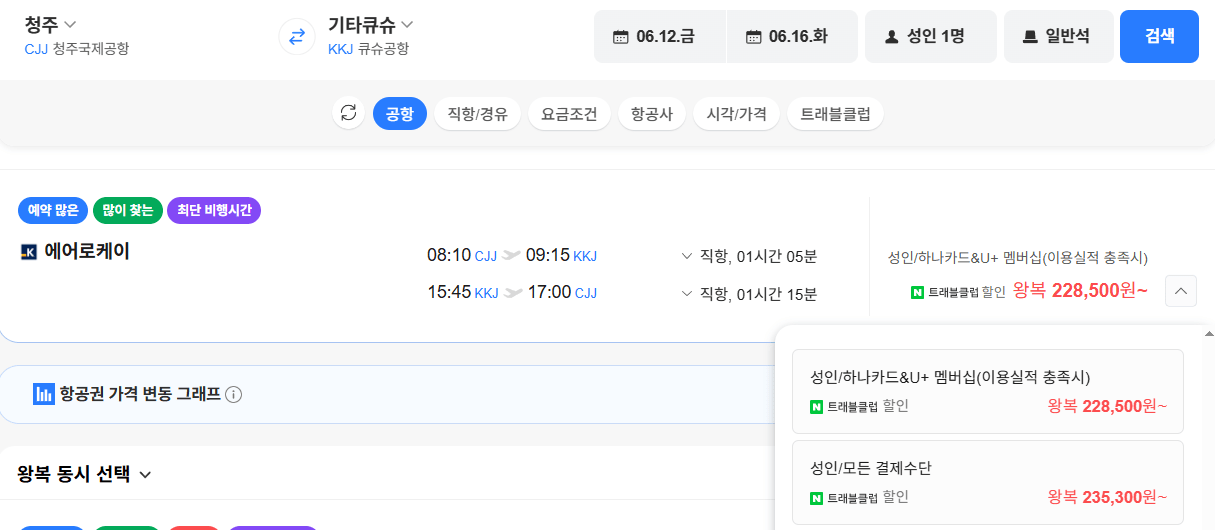Click the bar chart icon for price graph

[x=44, y=394]
